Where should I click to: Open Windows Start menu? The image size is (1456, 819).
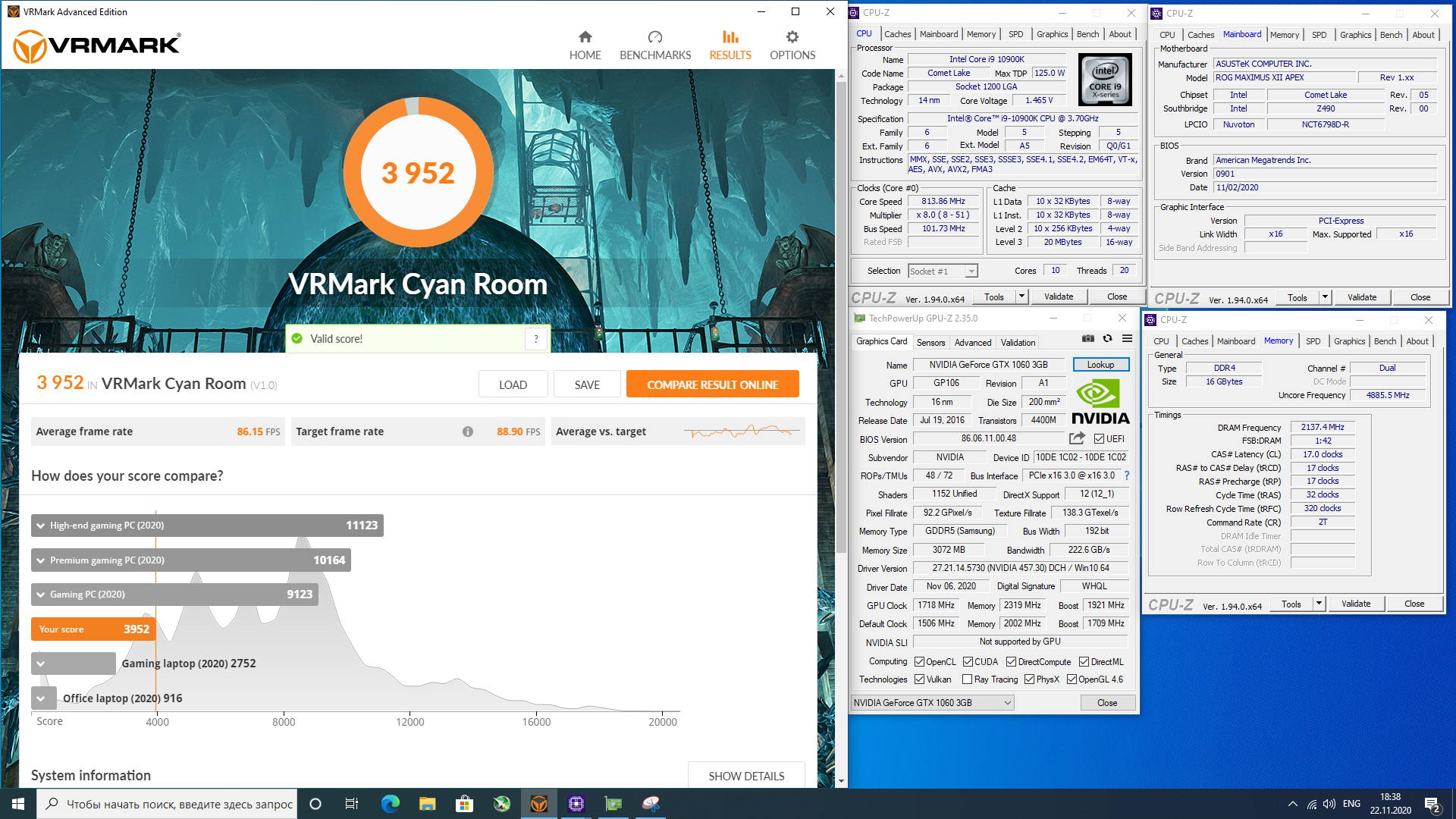point(17,804)
